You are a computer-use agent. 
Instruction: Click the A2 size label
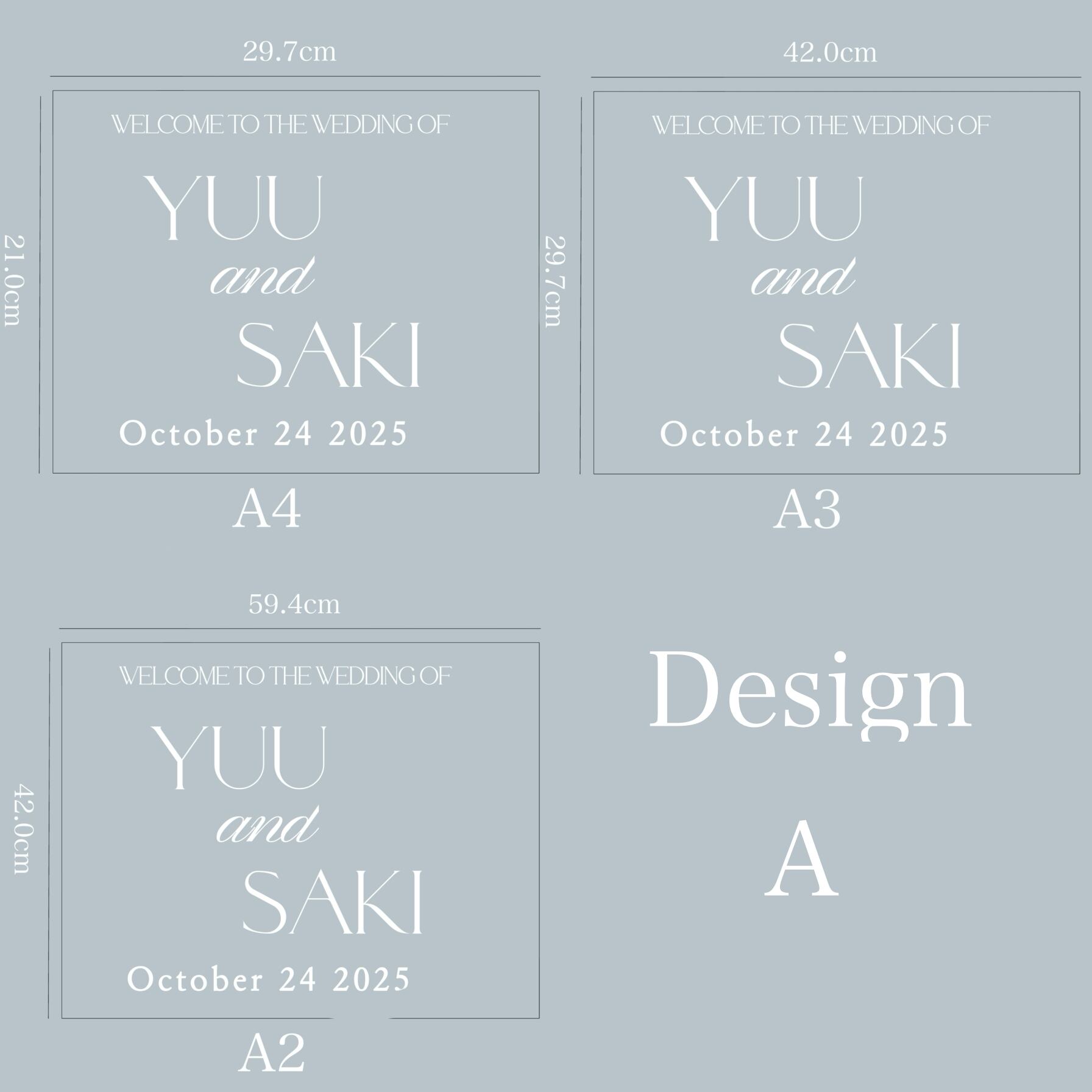(x=271, y=1052)
